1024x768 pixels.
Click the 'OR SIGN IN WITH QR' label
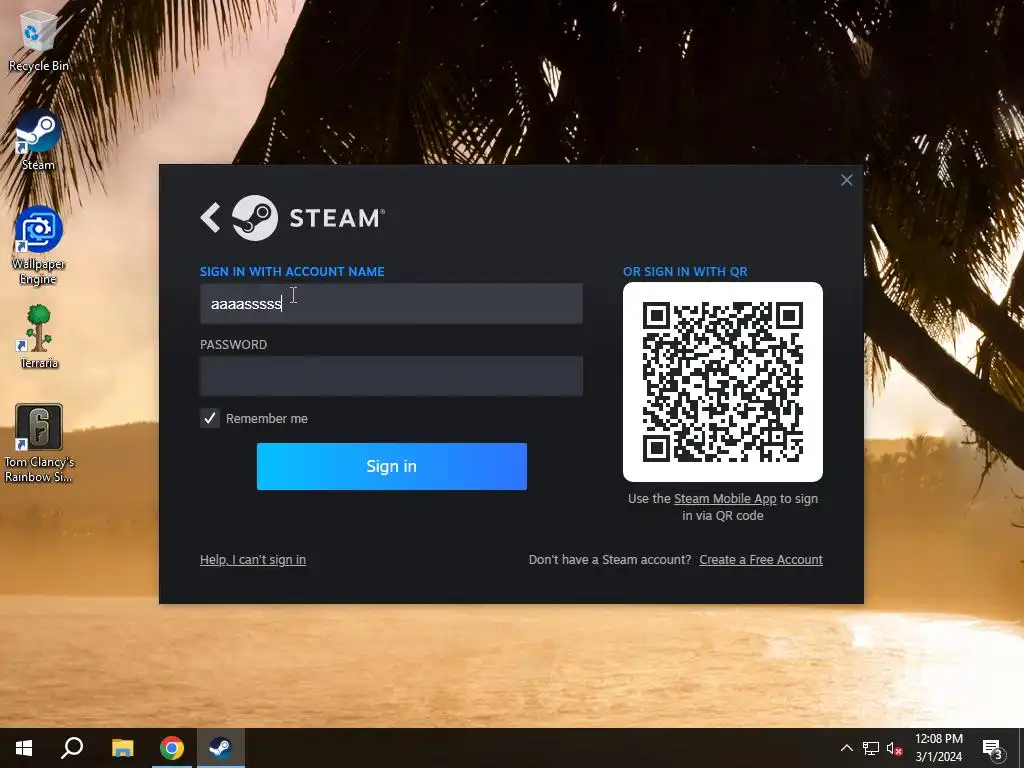coord(685,272)
